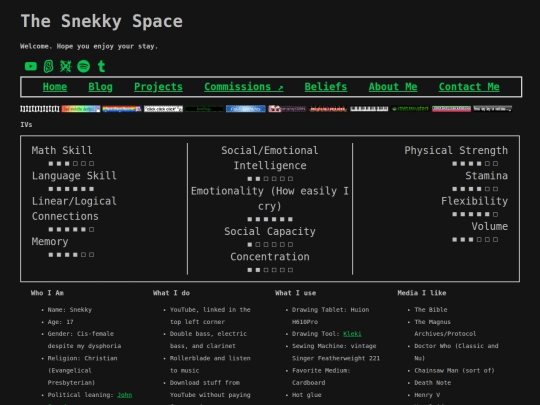Click the 'Name: Snekky' list item
The image size is (540, 405).
coord(70,310)
